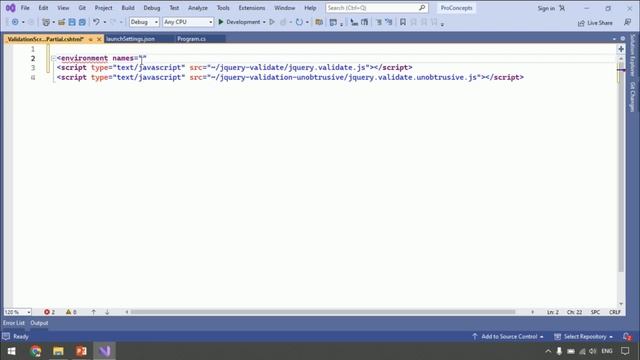
Task: Click the New Project toolbar icon
Action: click(x=46, y=22)
